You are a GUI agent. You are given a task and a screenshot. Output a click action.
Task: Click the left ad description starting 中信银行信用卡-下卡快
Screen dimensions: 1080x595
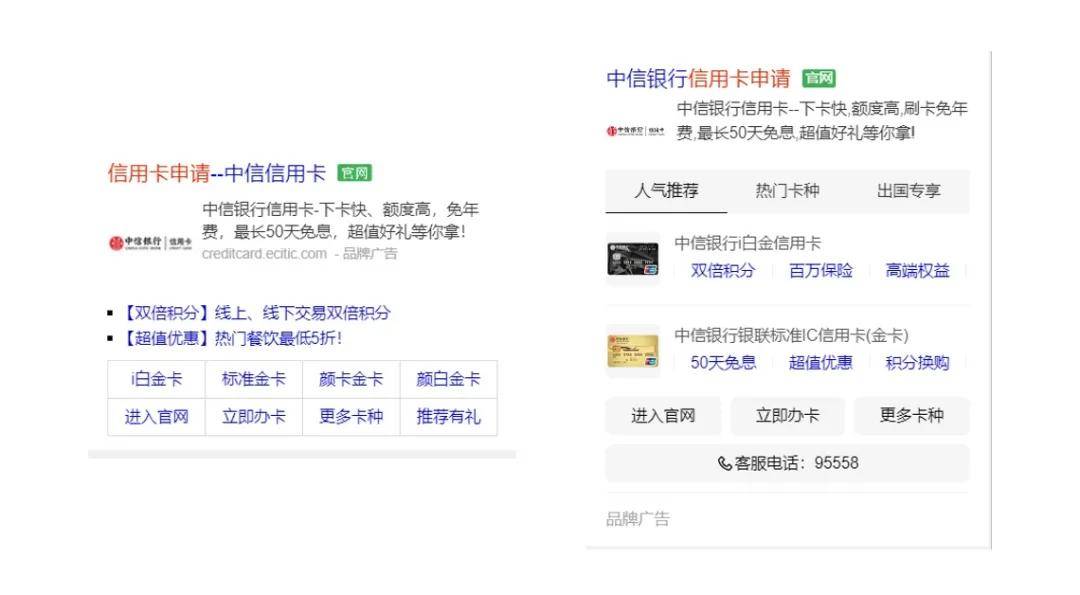pyautogui.click(x=340, y=220)
